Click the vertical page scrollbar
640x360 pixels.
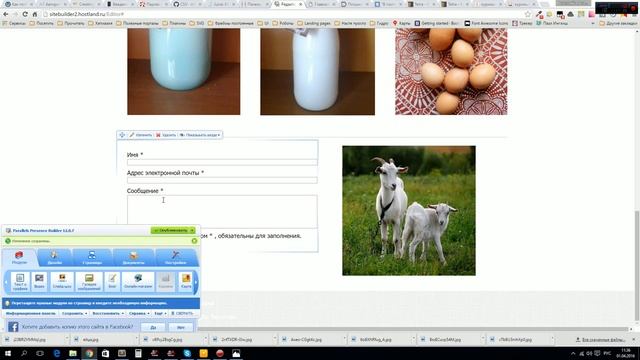pyautogui.click(x=637, y=265)
